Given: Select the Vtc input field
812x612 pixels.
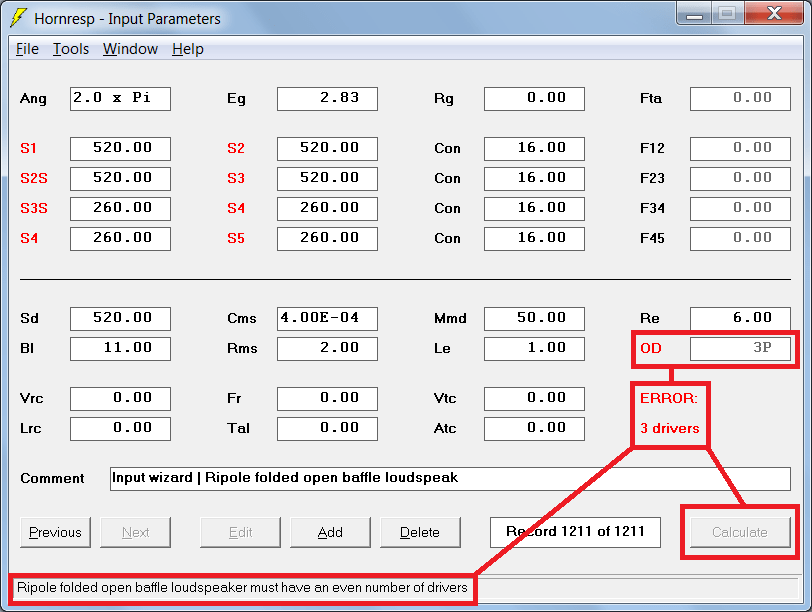Looking at the screenshot, I should [x=534, y=399].
